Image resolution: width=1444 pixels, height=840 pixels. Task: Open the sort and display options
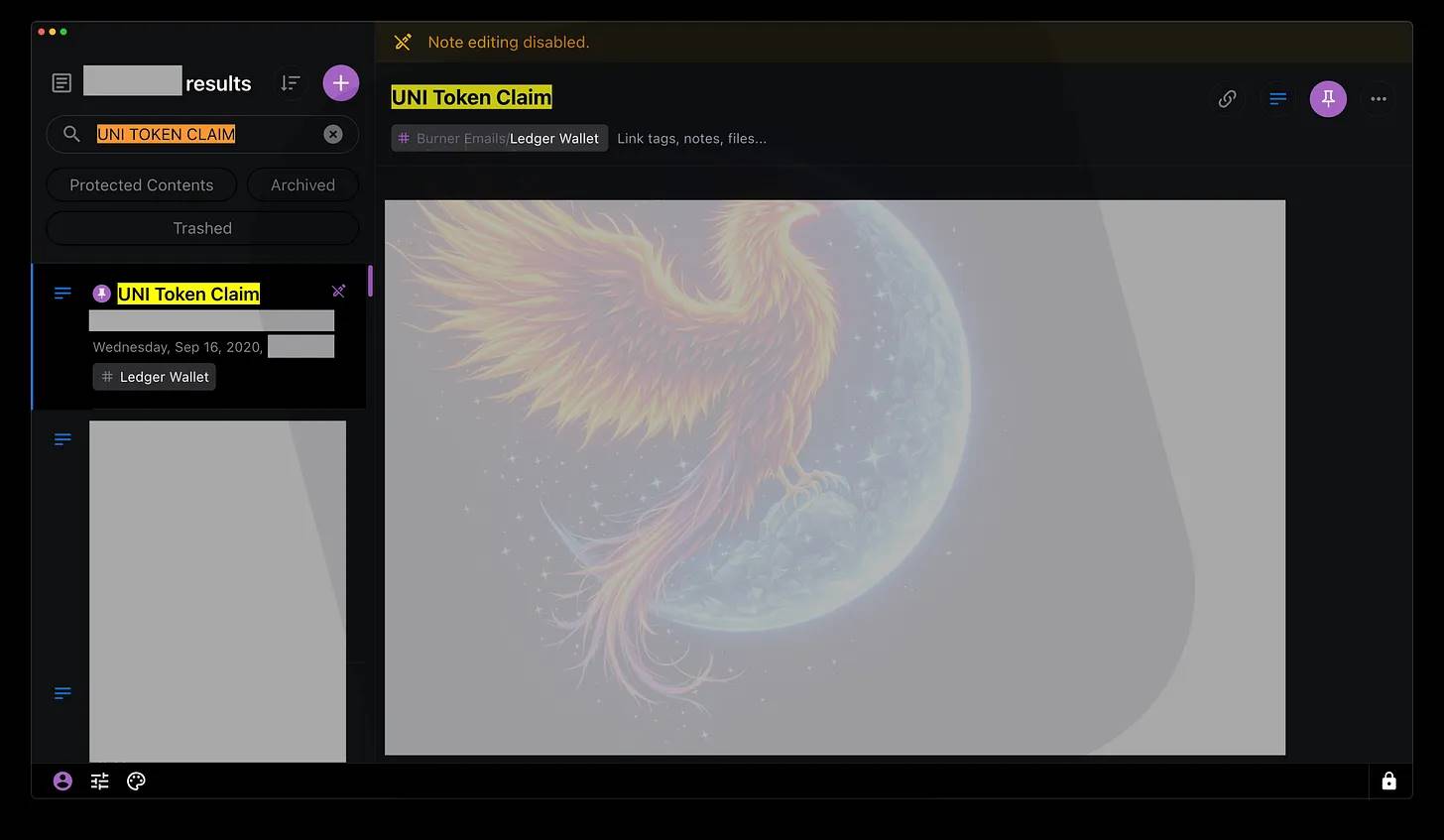[290, 83]
